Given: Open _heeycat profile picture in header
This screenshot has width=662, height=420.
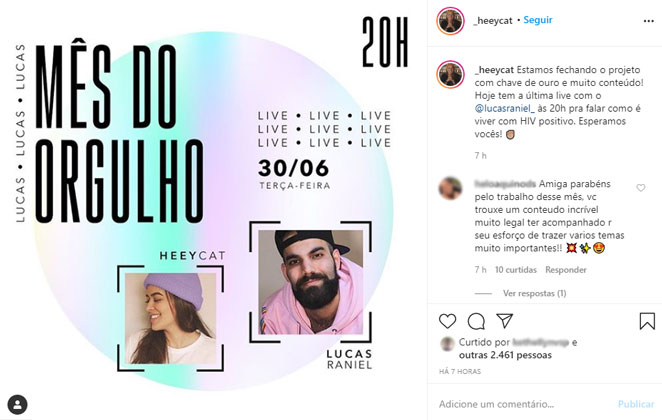Looking at the screenshot, I should coord(450,20).
